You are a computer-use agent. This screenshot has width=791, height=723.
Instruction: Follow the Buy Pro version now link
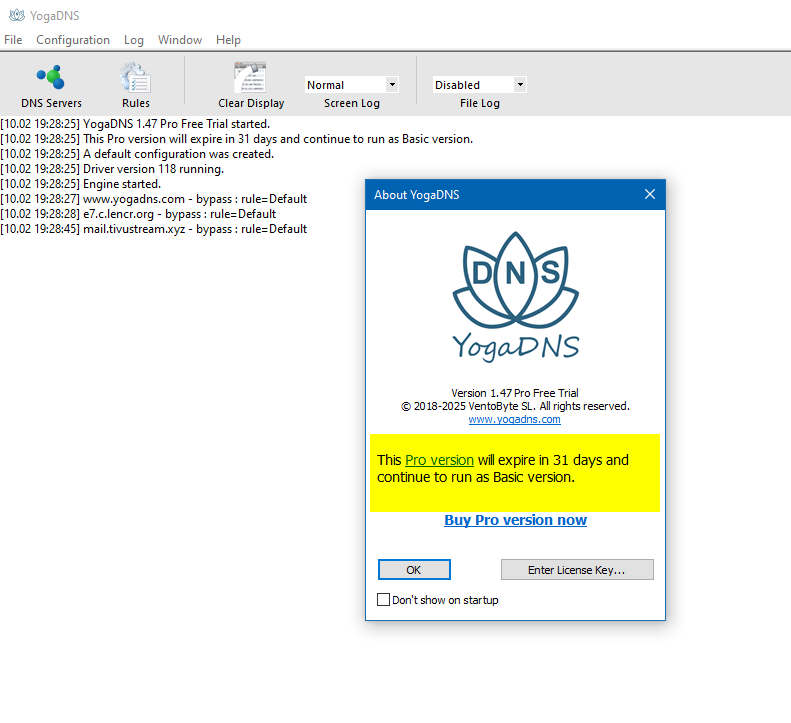point(515,520)
